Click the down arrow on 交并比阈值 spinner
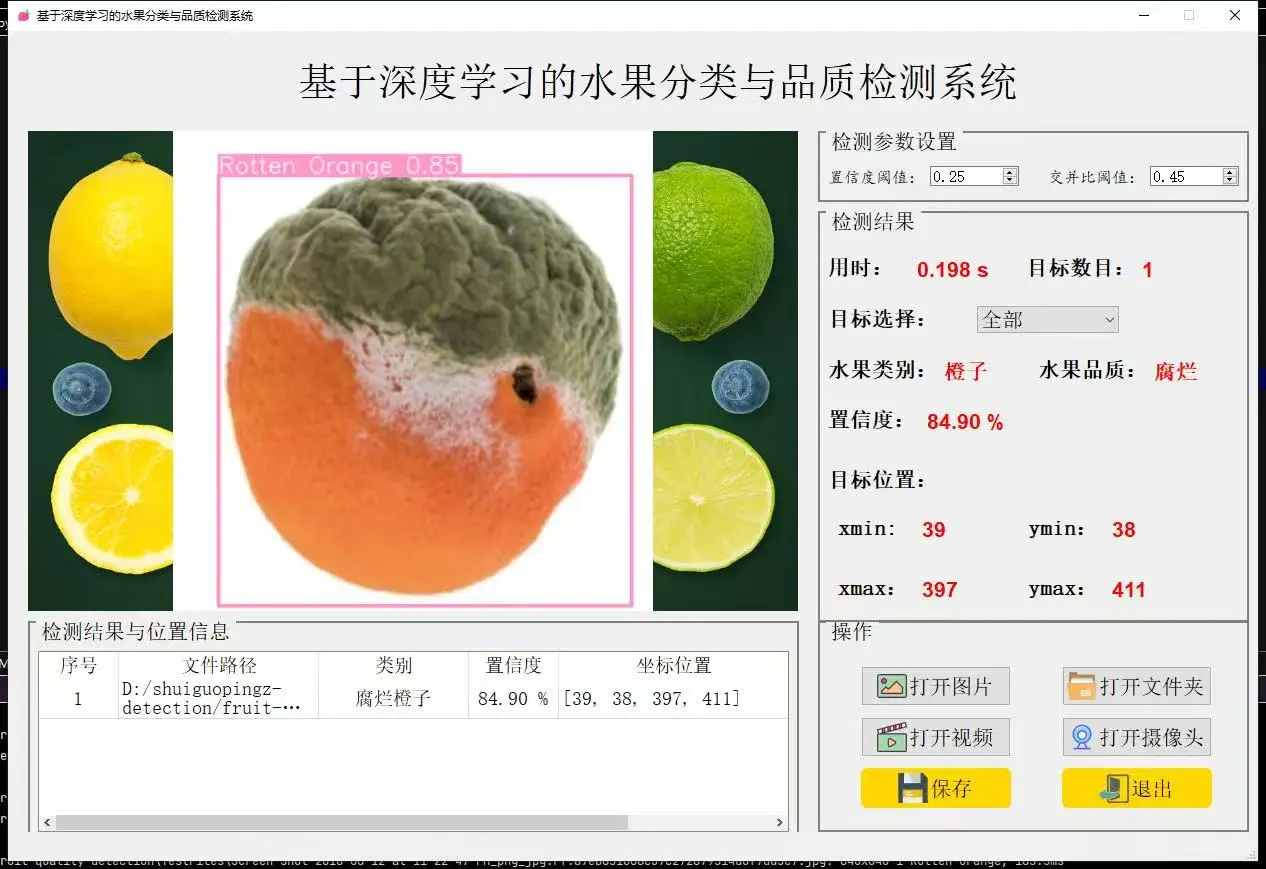This screenshot has height=869, width=1266. [1227, 181]
